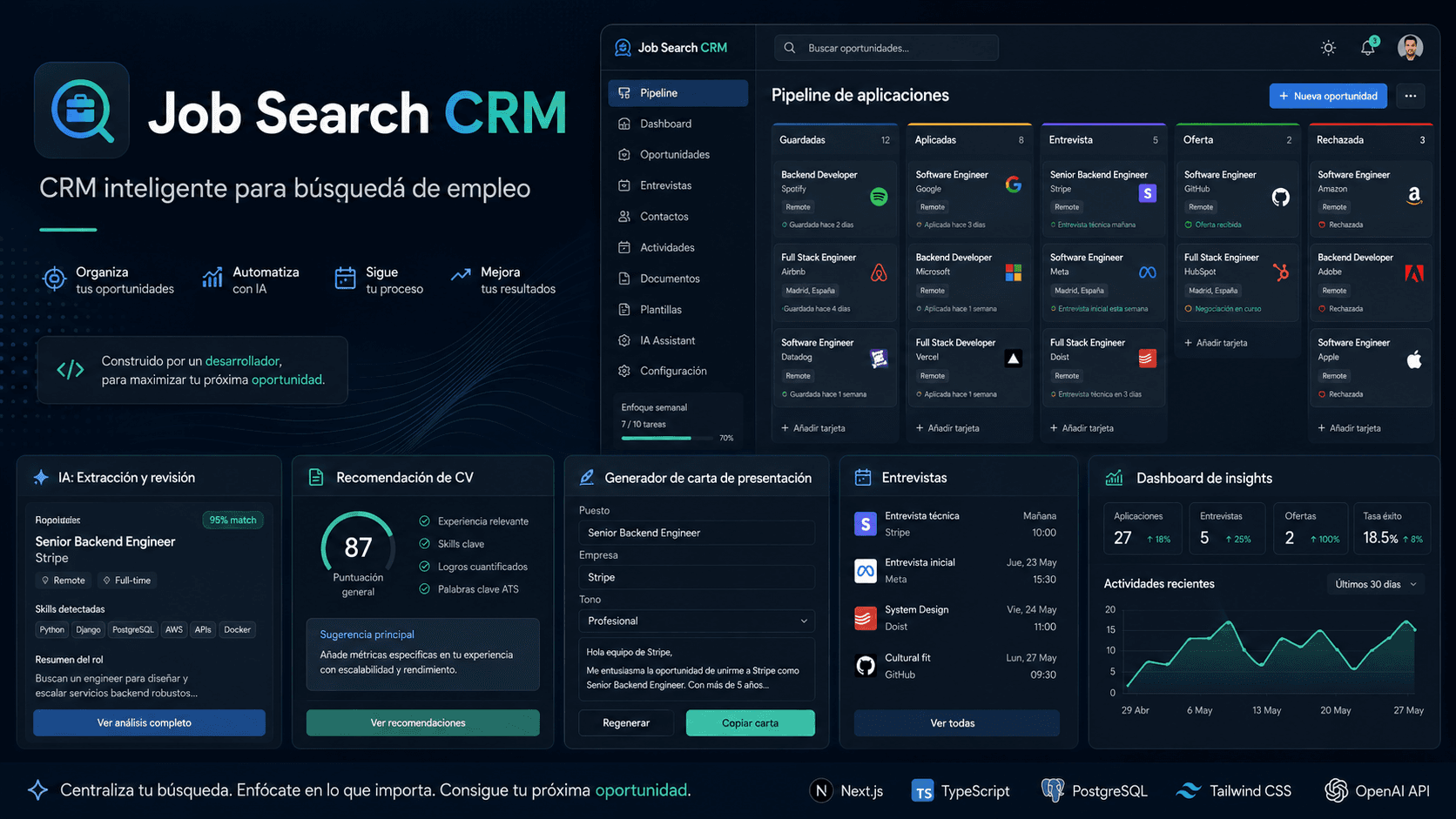This screenshot has width=1456, height=819.
Task: Add a card in the Guardadas column
Action: point(813,428)
